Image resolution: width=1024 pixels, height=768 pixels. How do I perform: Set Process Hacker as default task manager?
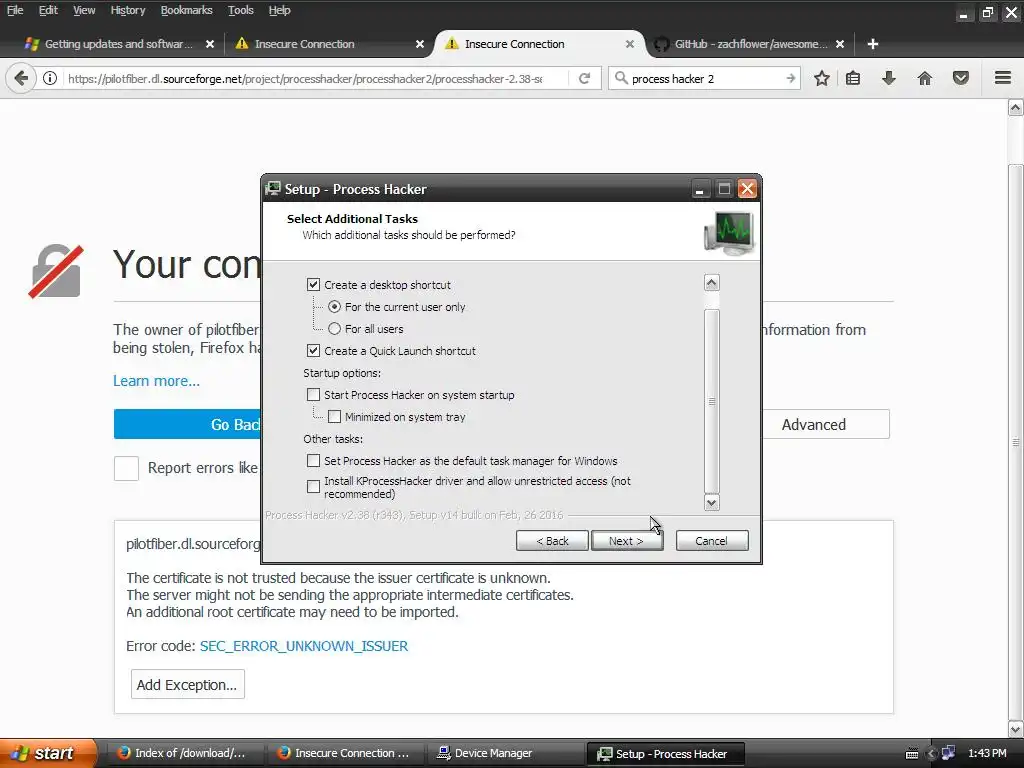click(x=313, y=460)
